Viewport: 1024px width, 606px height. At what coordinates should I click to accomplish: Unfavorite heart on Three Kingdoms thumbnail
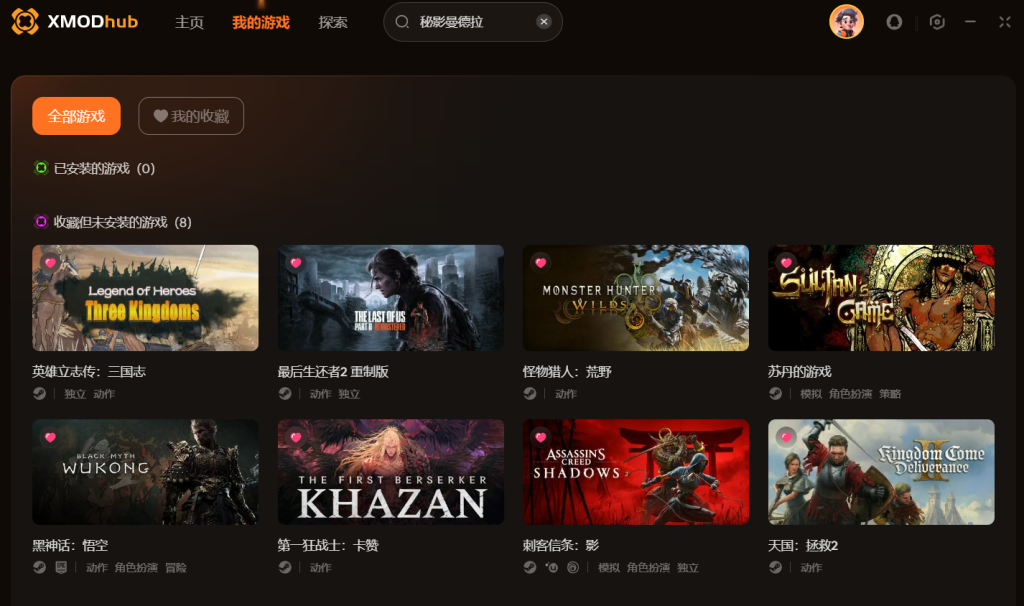click(x=50, y=263)
